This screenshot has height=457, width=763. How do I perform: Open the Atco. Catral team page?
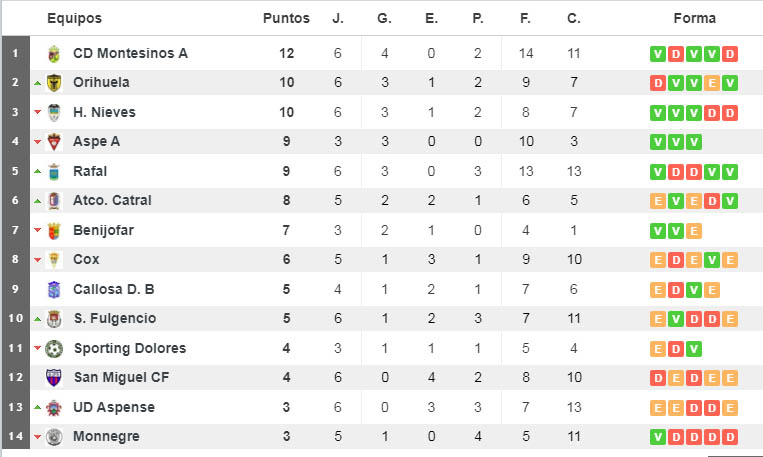click(112, 201)
